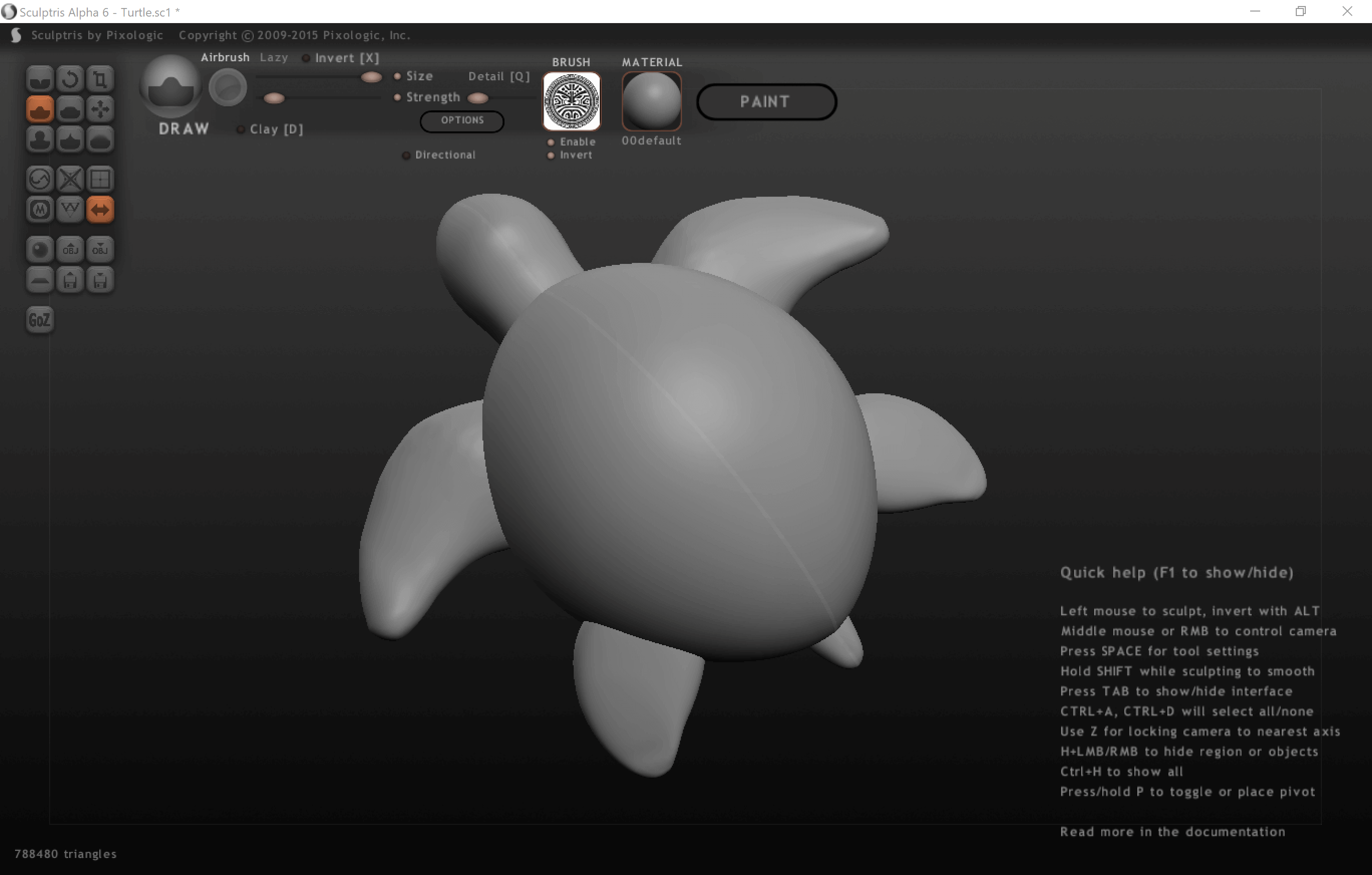Image resolution: width=1372 pixels, height=875 pixels.
Task: Toggle the Directional brush option
Action: click(406, 155)
